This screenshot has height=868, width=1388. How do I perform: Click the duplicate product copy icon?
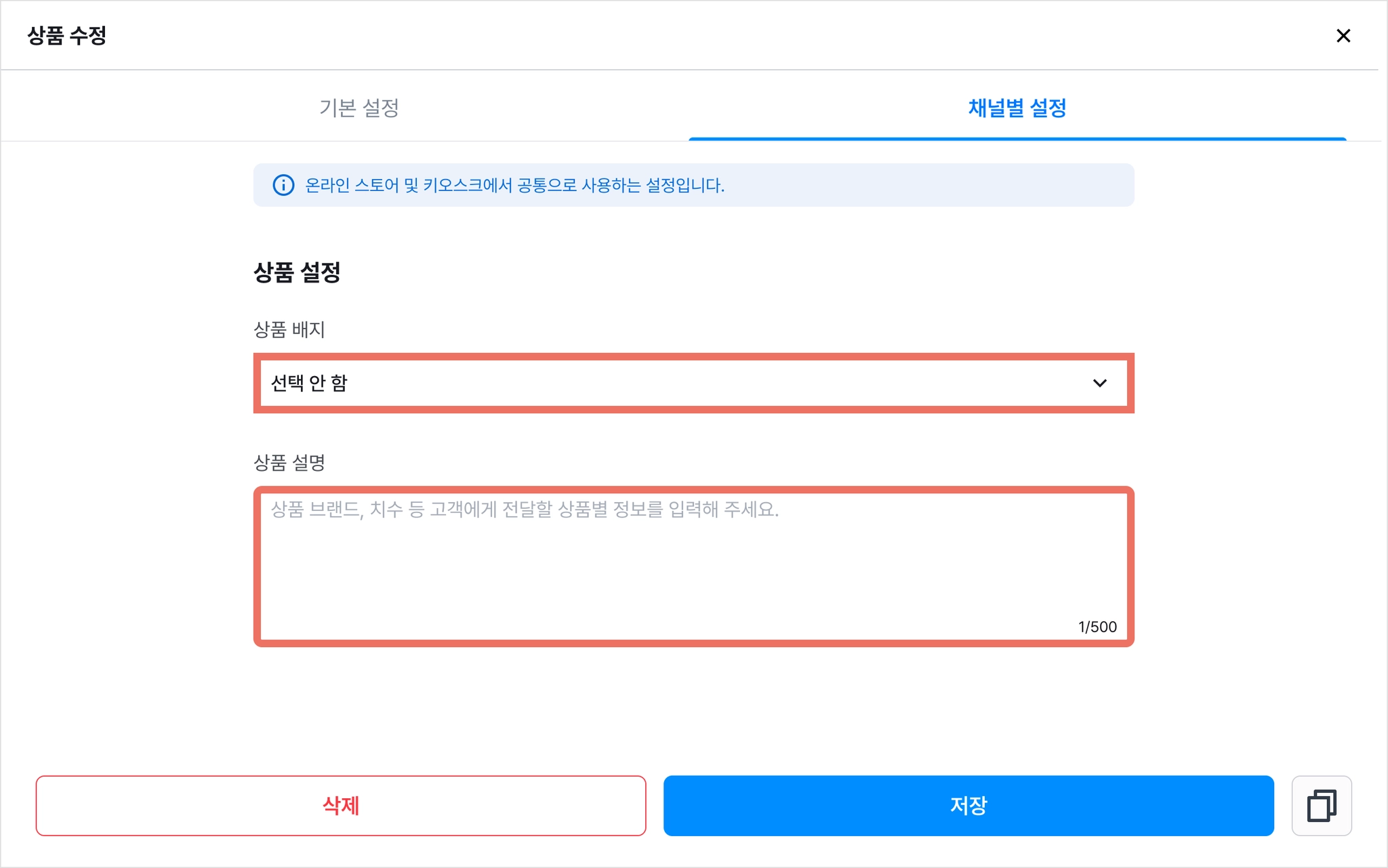coord(1321,806)
